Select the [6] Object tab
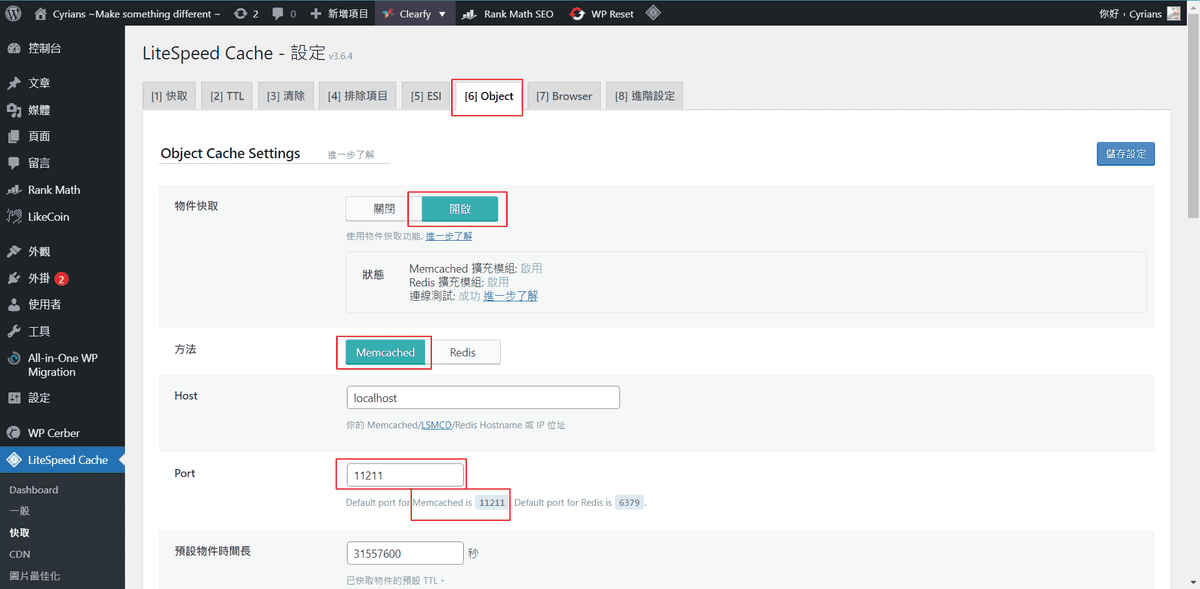Image resolution: width=1200 pixels, height=589 pixels. (489, 96)
